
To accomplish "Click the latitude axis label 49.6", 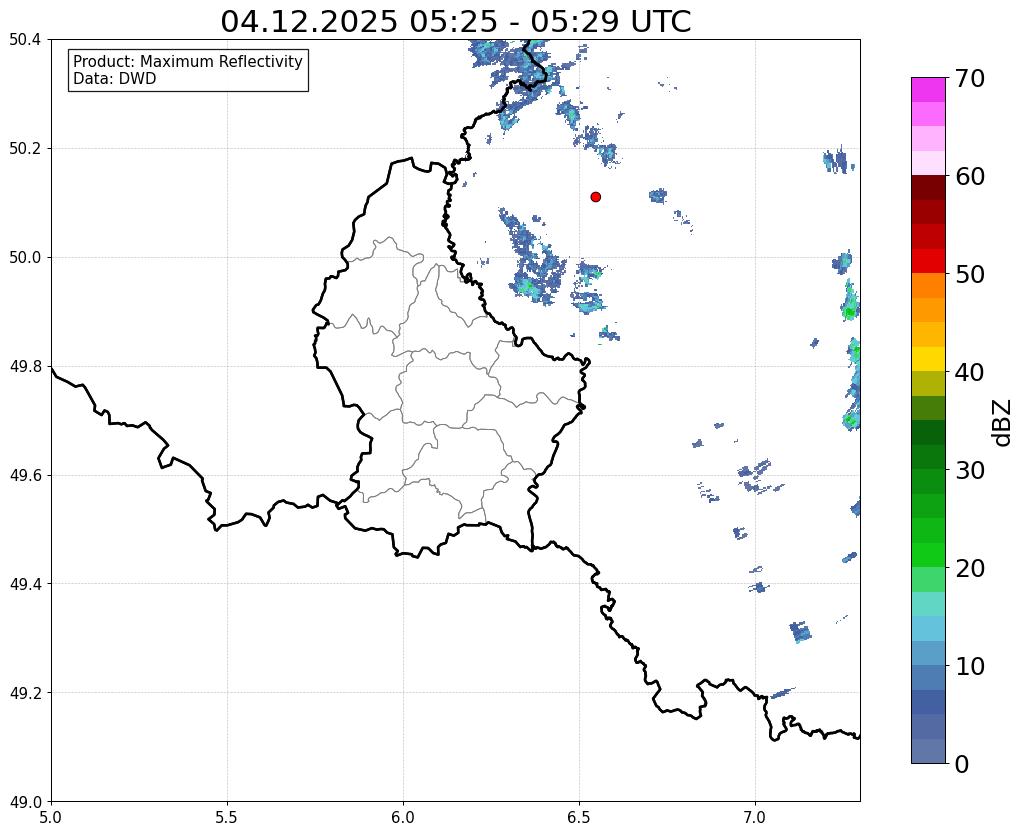I will 25,476.
